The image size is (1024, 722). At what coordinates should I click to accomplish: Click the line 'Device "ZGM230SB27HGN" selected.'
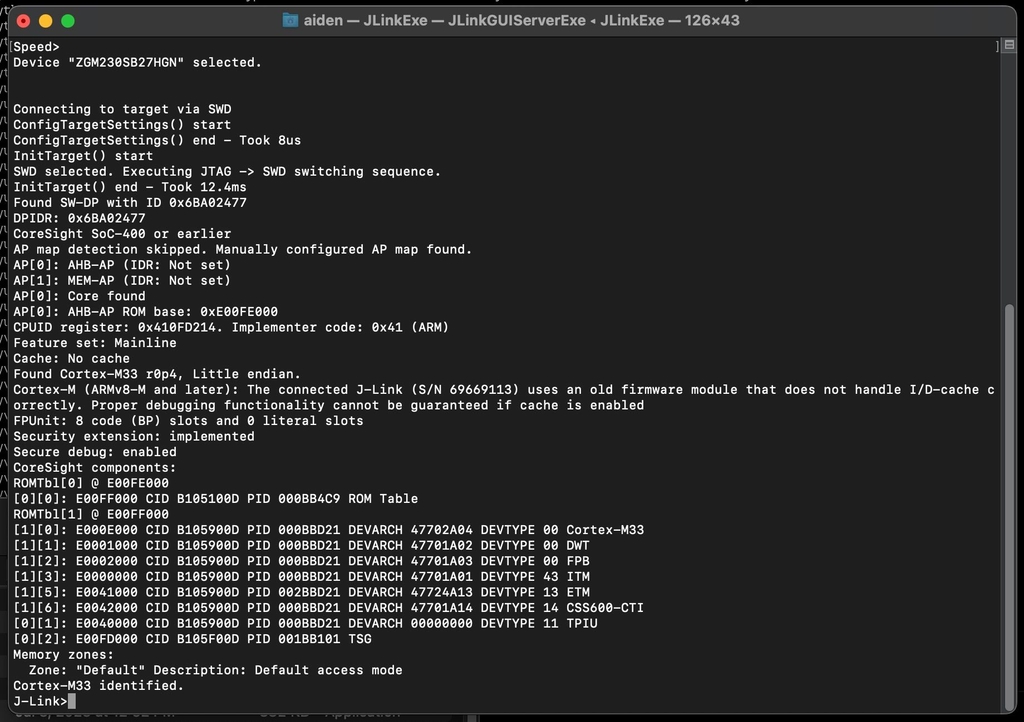coord(137,62)
